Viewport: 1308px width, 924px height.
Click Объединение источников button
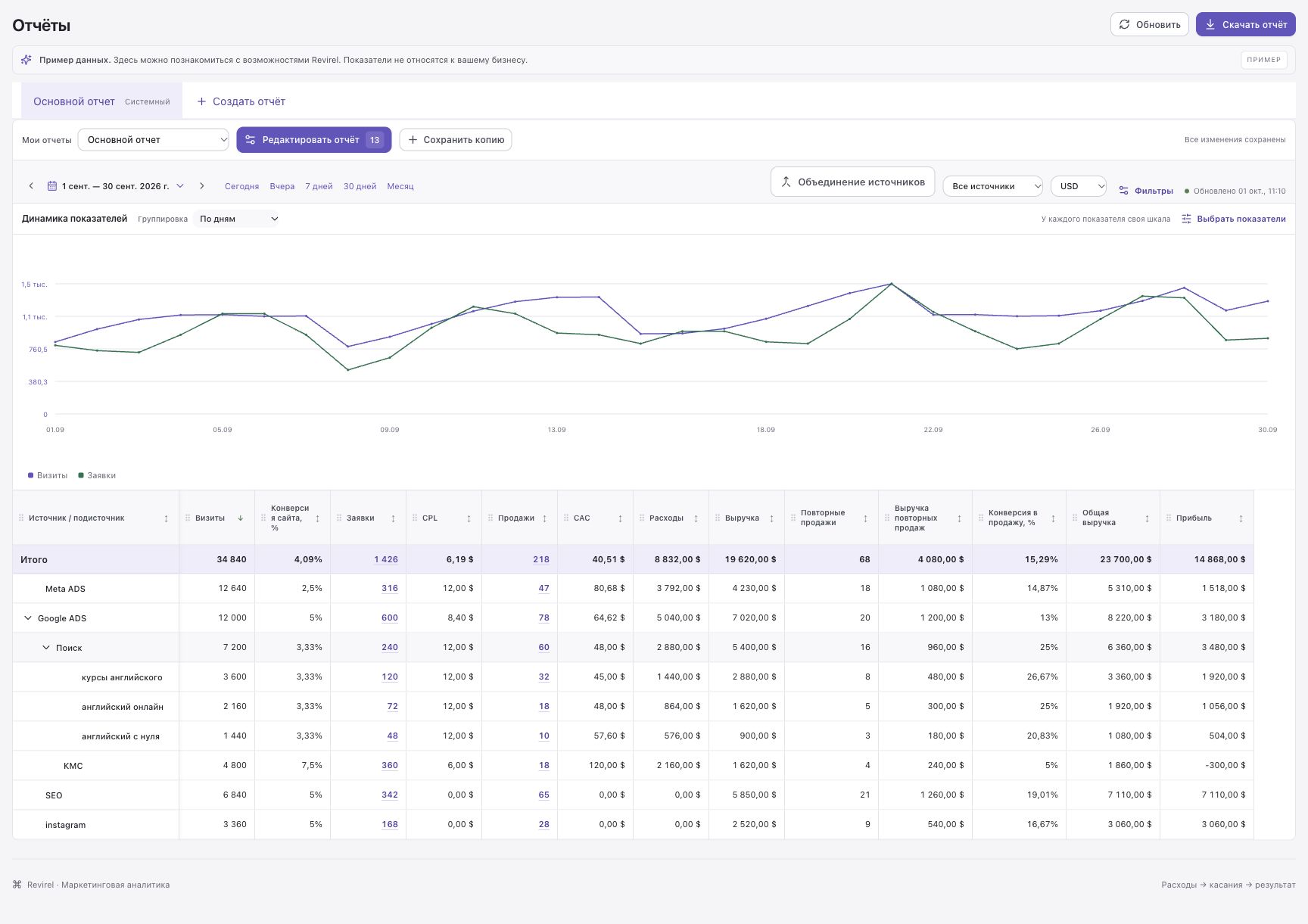coord(852,182)
